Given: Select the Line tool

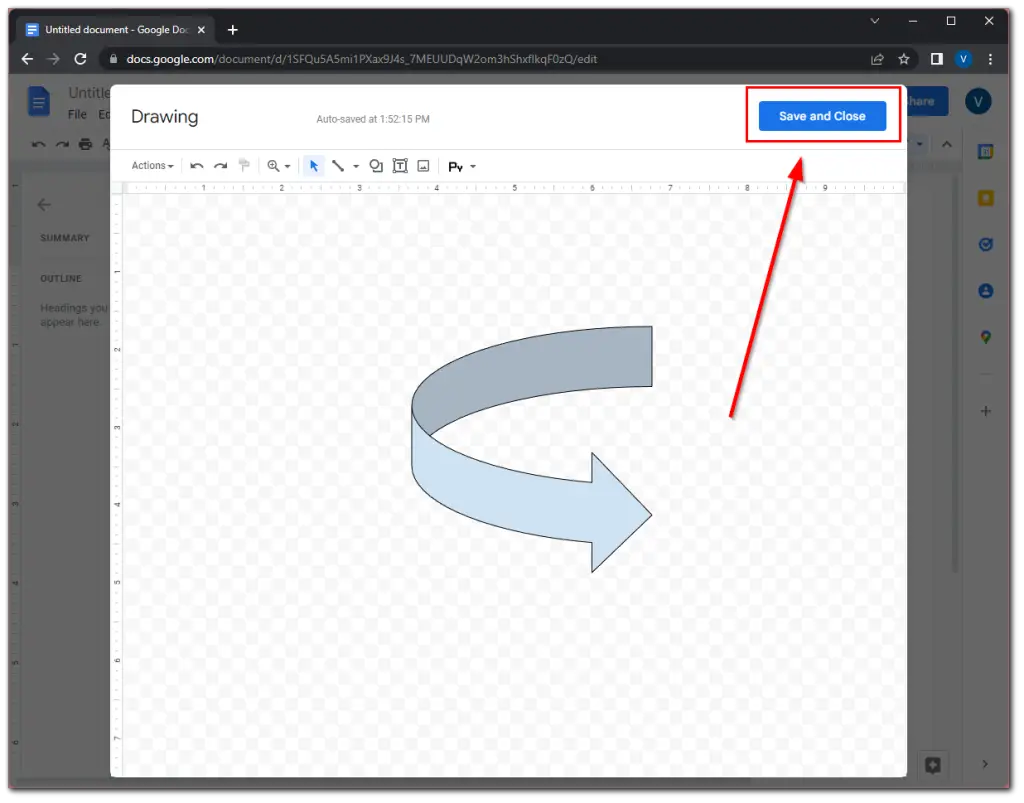Looking at the screenshot, I should (x=339, y=165).
